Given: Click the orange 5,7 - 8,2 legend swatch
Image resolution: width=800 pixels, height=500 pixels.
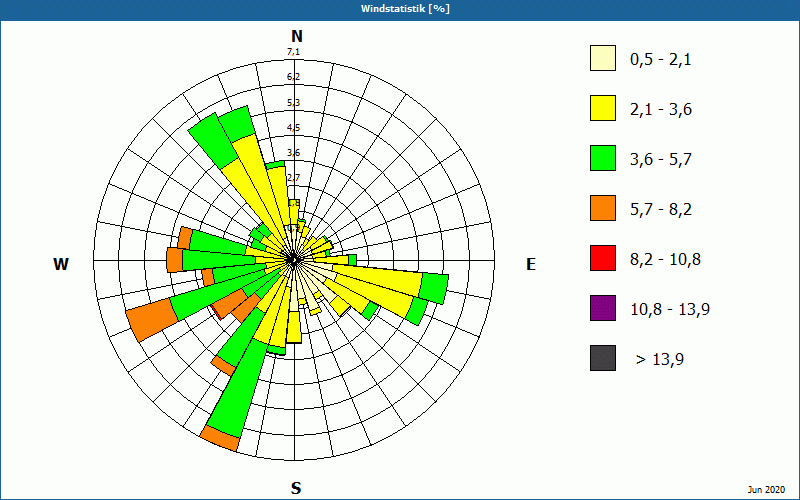Looking at the screenshot, I should [603, 208].
